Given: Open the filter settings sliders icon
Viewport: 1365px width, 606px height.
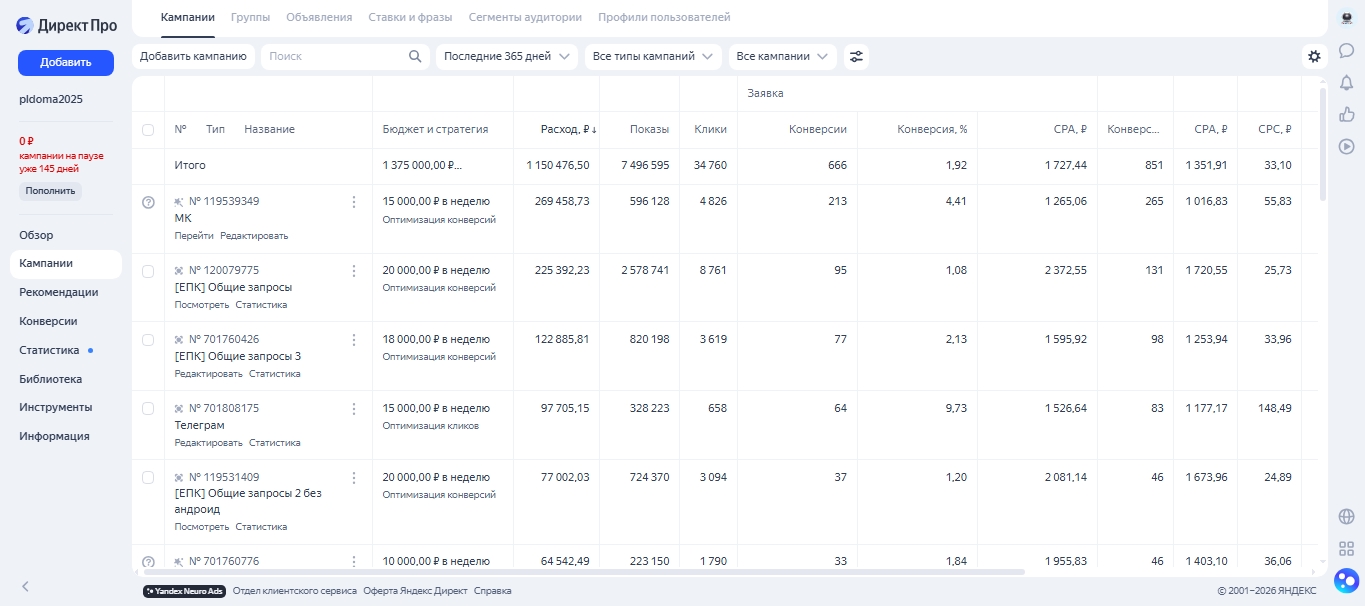Looking at the screenshot, I should [856, 57].
